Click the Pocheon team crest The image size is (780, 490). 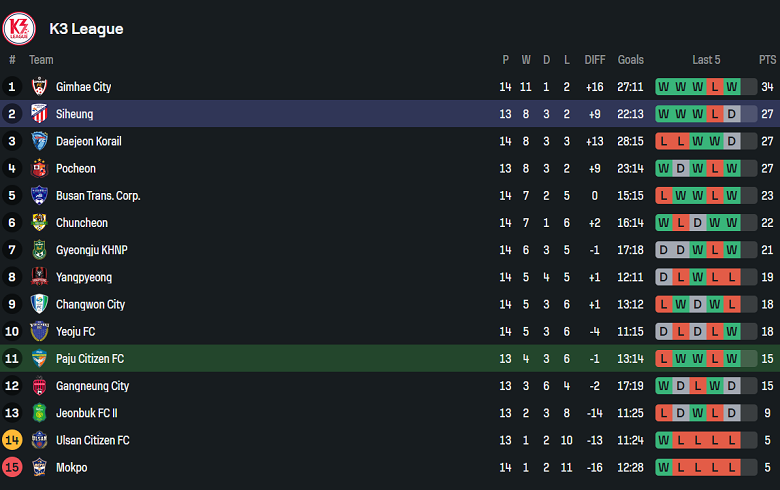pyautogui.click(x=39, y=168)
